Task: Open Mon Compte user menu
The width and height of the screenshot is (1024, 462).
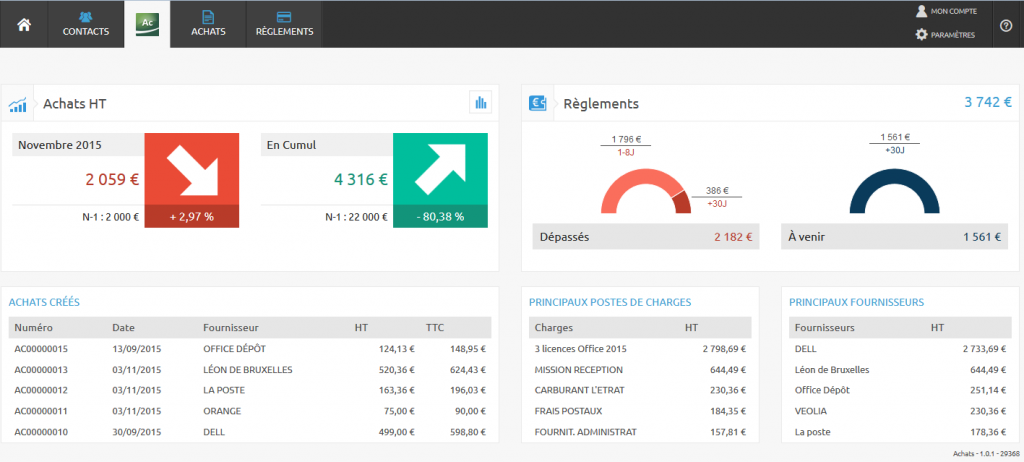Action: (945, 11)
